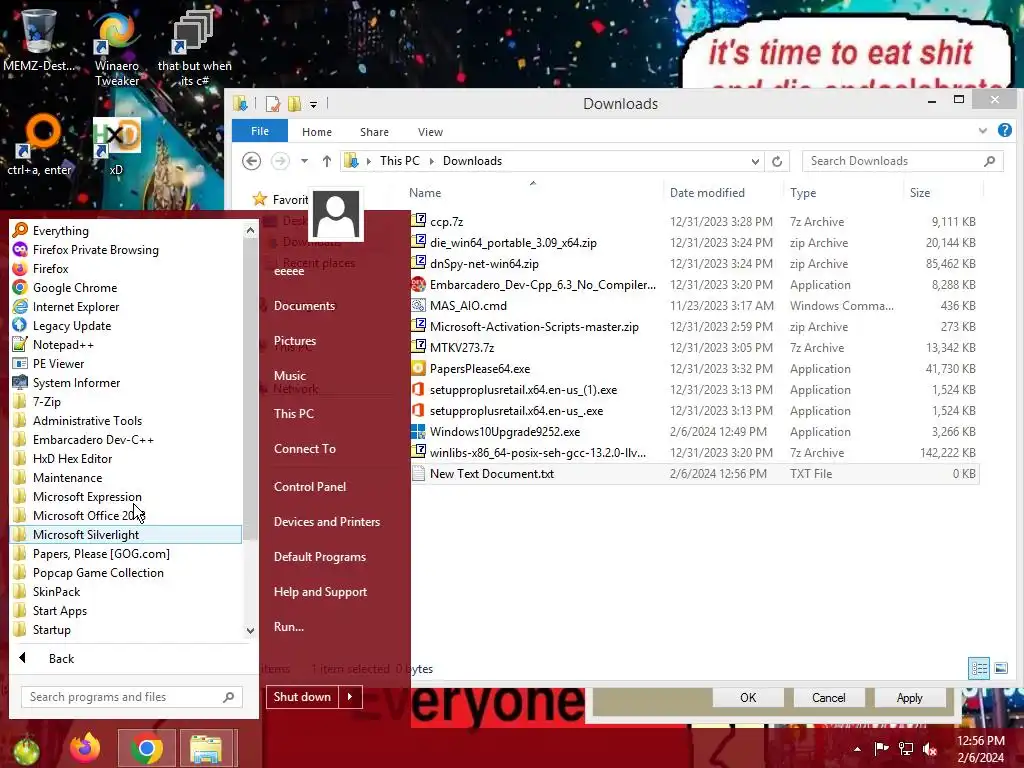The image size is (1024, 768).
Task: Open the Home ribbon tab
Action: [317, 132]
